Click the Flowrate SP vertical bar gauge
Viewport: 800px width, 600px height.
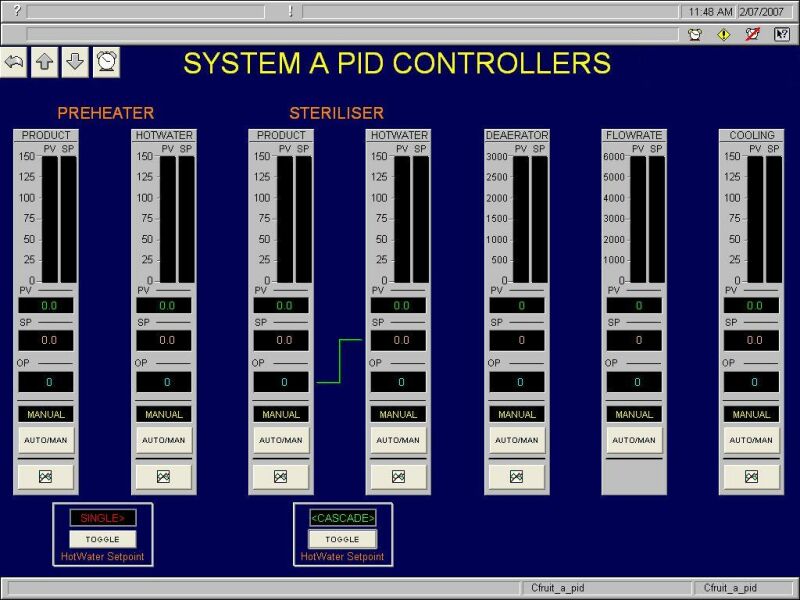pyautogui.click(x=657, y=219)
